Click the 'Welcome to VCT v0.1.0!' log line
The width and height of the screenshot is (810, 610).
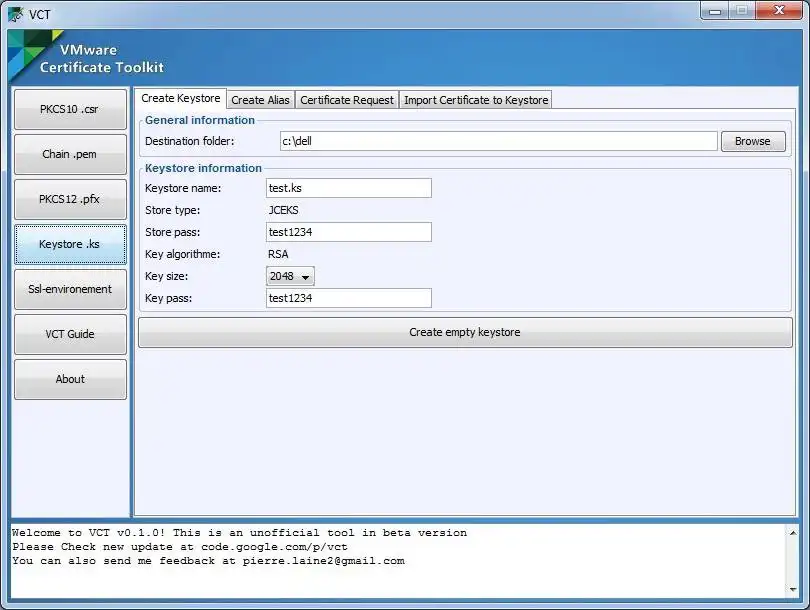click(x=239, y=533)
